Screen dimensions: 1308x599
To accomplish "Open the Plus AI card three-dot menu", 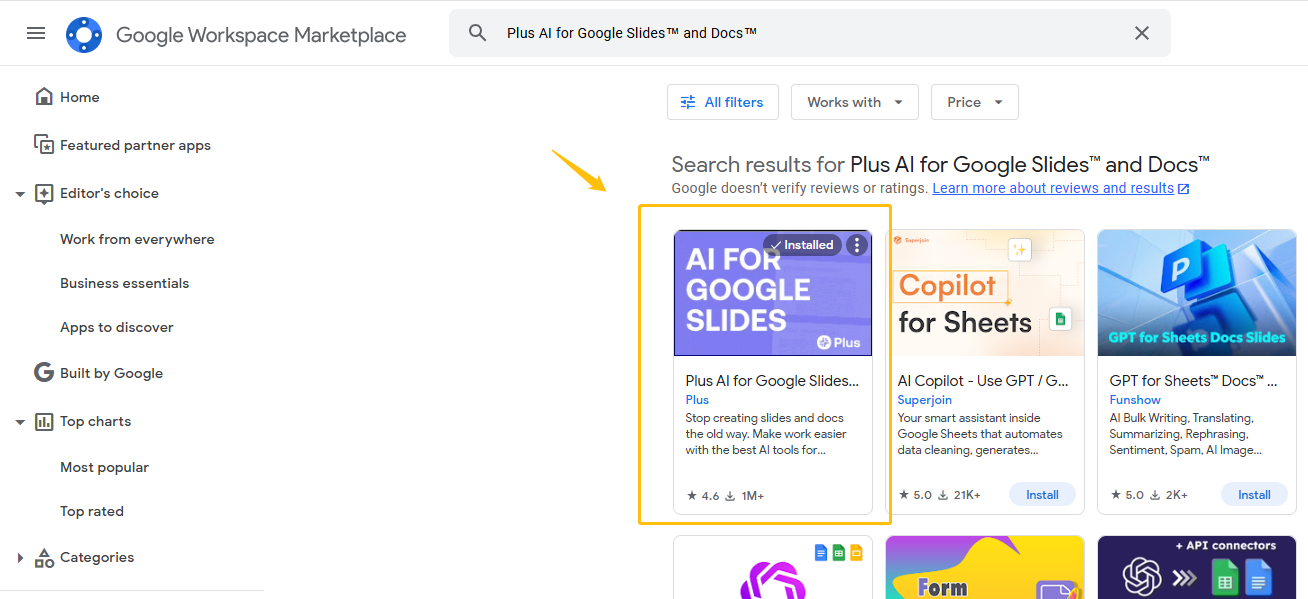I will point(857,245).
